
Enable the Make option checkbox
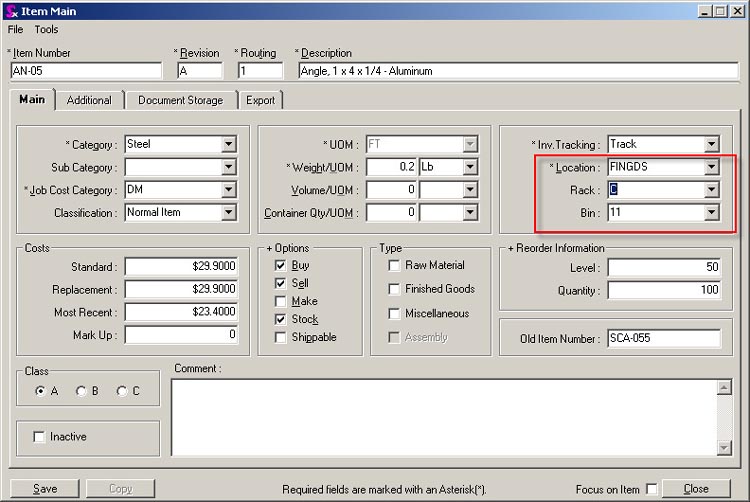(281, 302)
